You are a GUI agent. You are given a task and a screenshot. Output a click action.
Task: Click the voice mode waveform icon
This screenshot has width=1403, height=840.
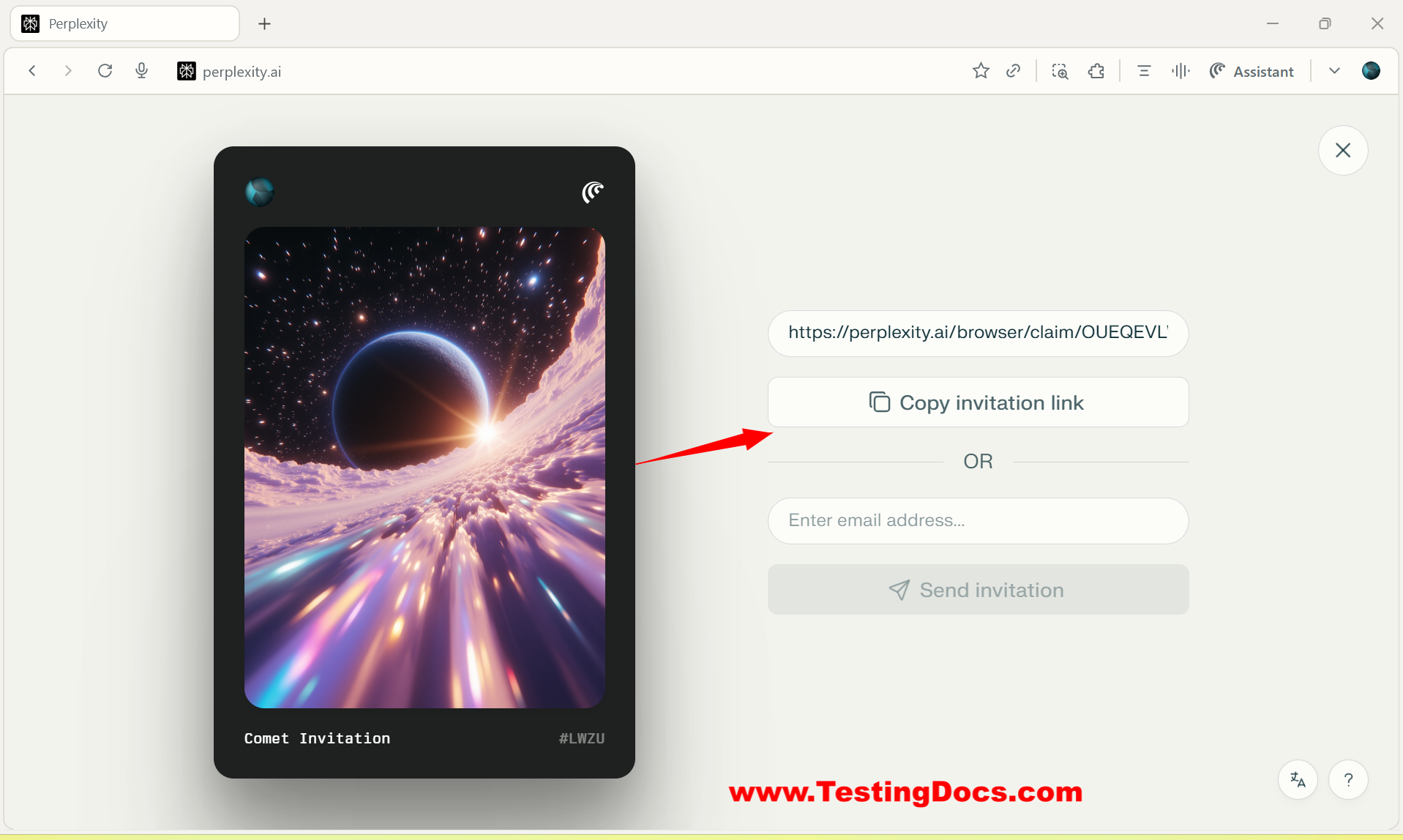[1180, 71]
